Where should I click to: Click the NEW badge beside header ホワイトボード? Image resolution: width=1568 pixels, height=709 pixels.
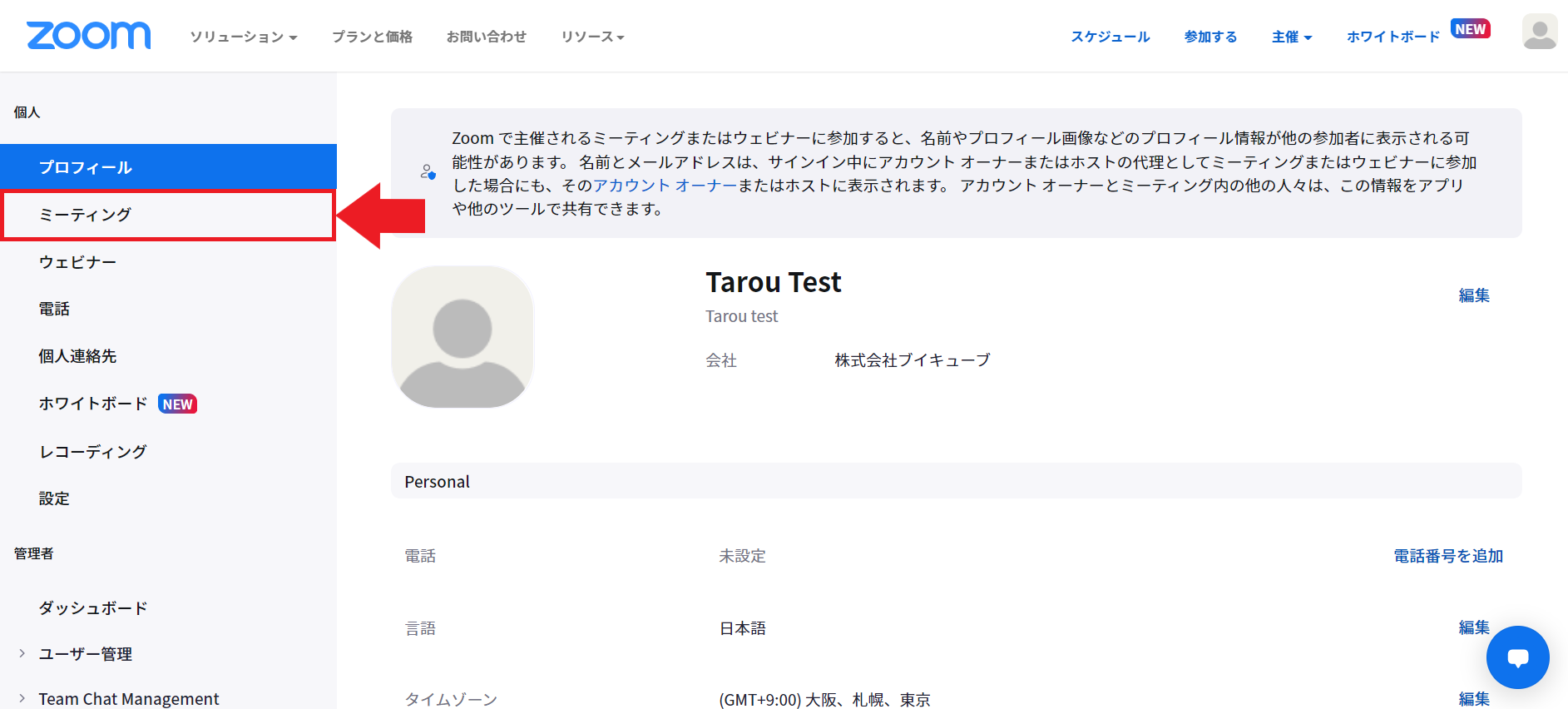click(x=1470, y=29)
